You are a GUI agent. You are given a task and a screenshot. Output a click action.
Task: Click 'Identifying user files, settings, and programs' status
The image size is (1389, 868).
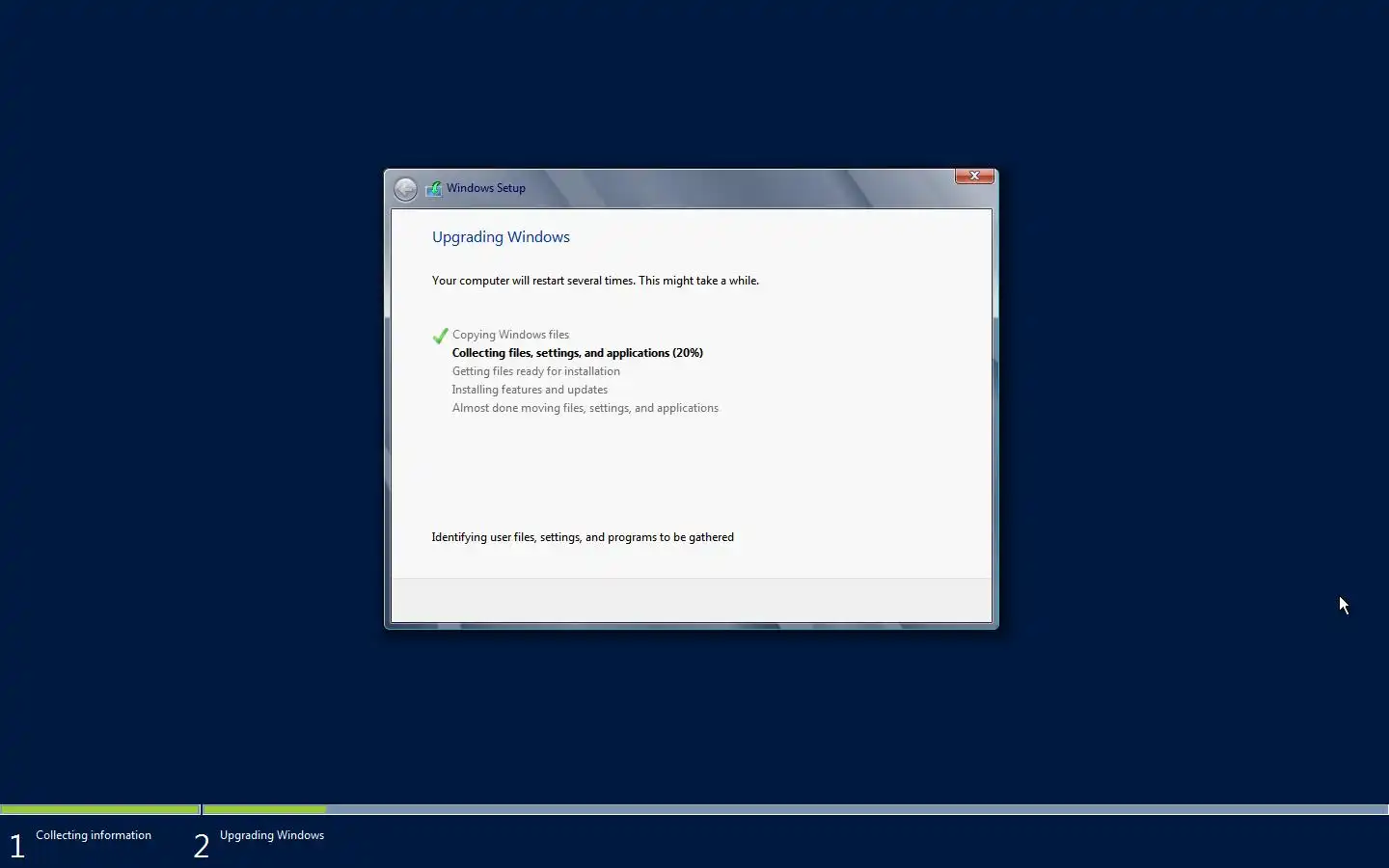(x=583, y=537)
